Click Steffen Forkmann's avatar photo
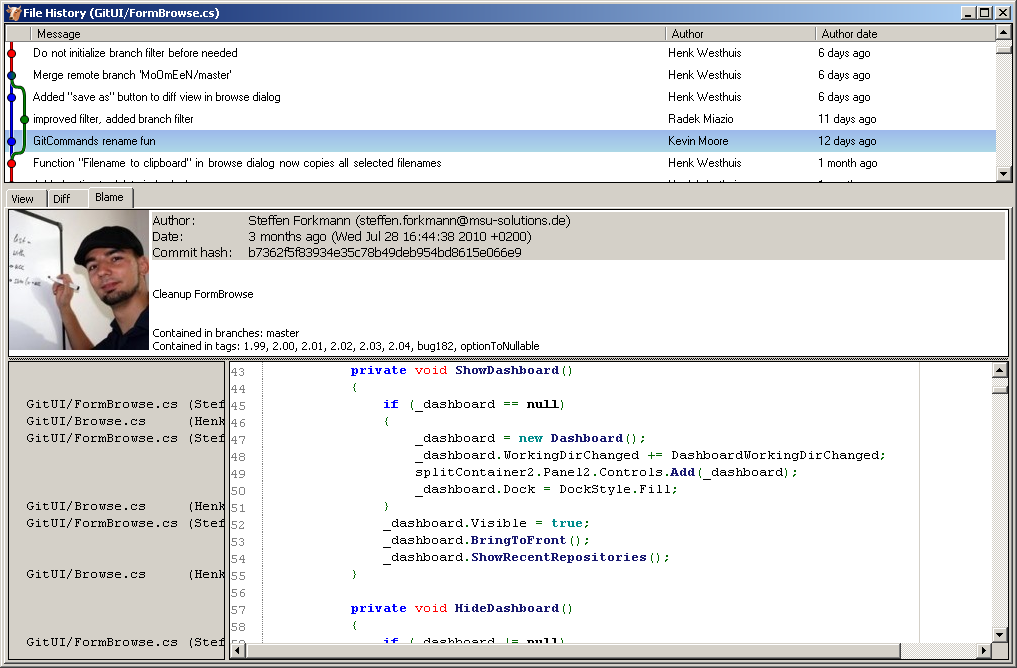The width and height of the screenshot is (1017, 668). tap(79, 280)
